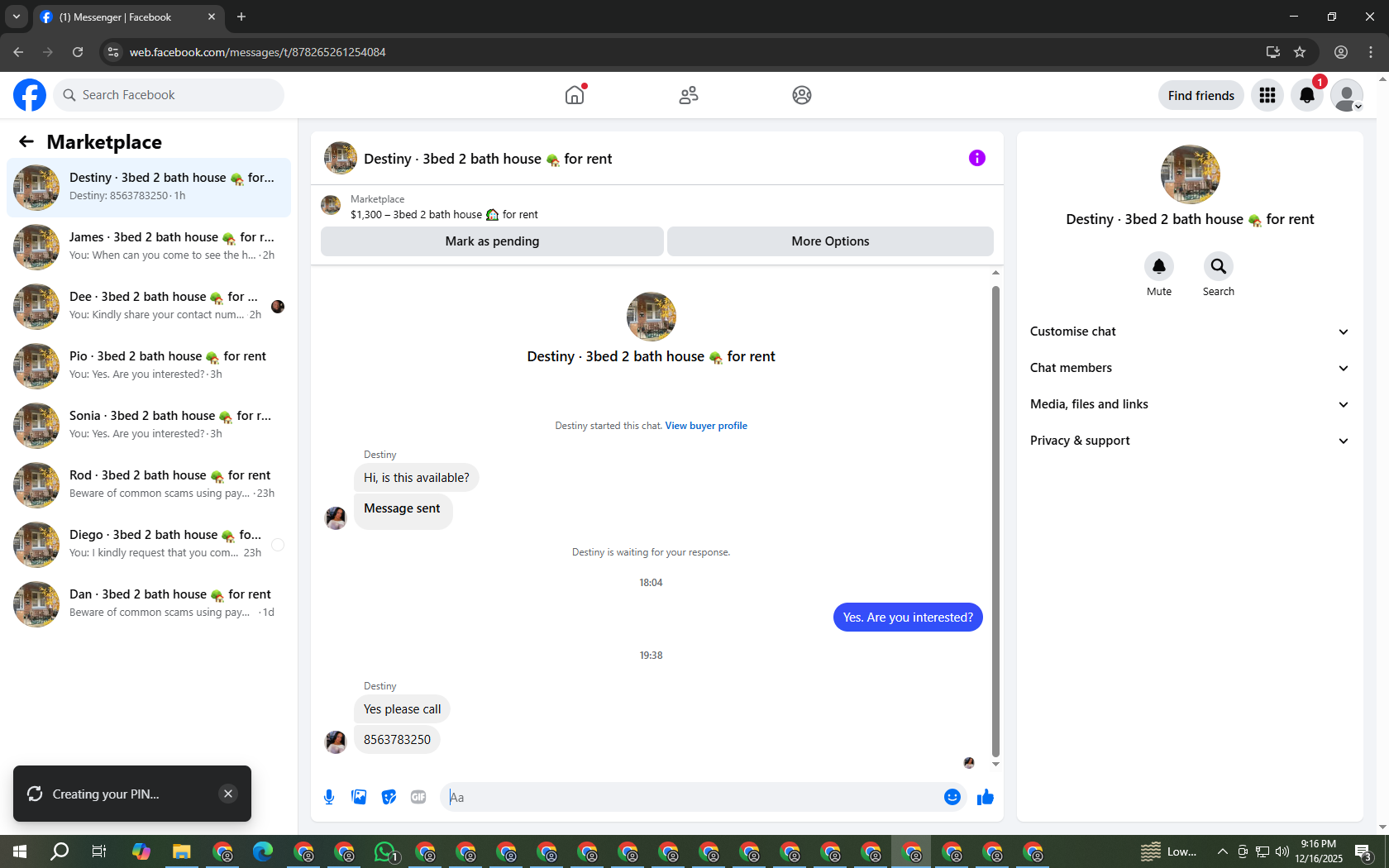Open the James conversation

tap(149, 247)
